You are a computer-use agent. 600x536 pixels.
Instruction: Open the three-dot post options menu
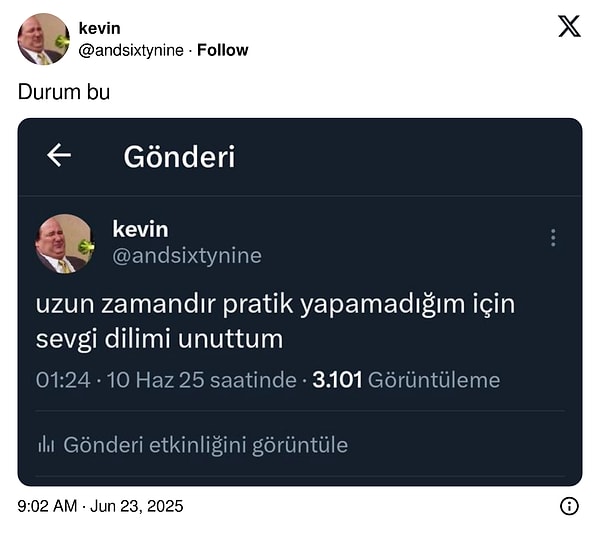coord(553,238)
